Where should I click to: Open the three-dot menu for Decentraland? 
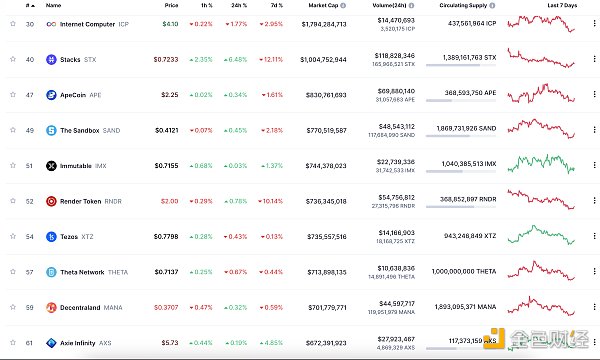(x=594, y=307)
